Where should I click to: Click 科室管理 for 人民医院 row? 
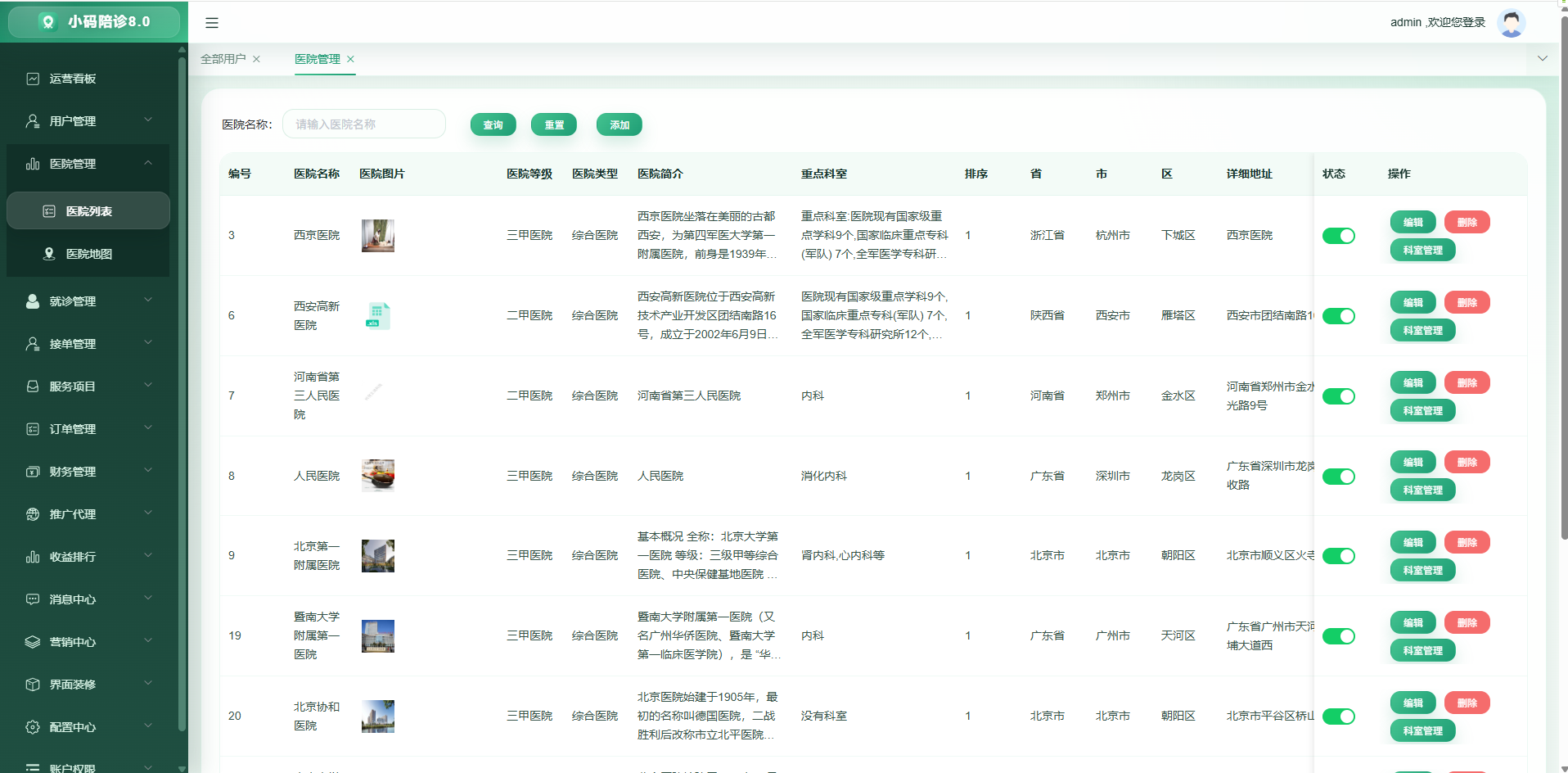(1422, 490)
